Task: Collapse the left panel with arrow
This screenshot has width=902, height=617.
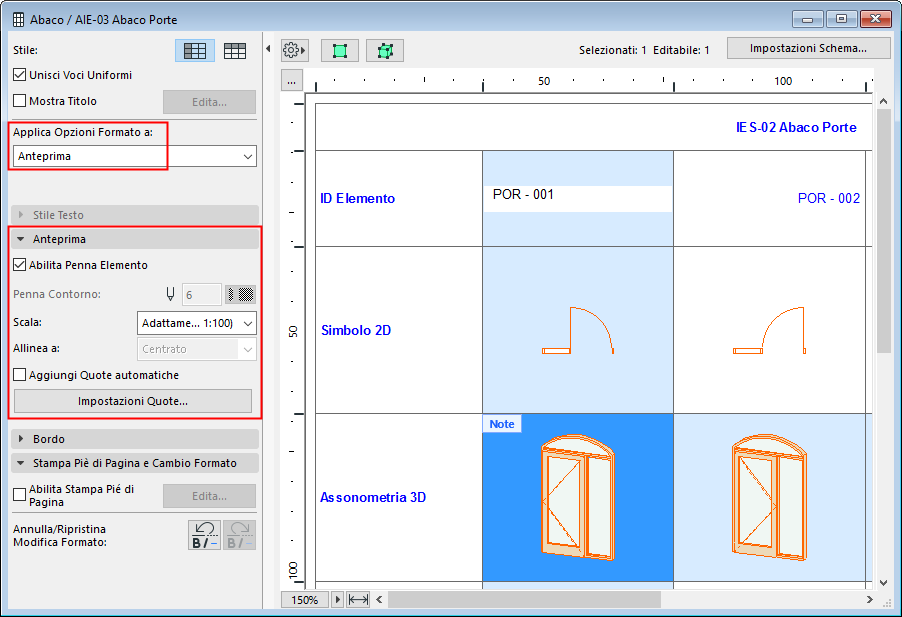Action: pos(268,49)
